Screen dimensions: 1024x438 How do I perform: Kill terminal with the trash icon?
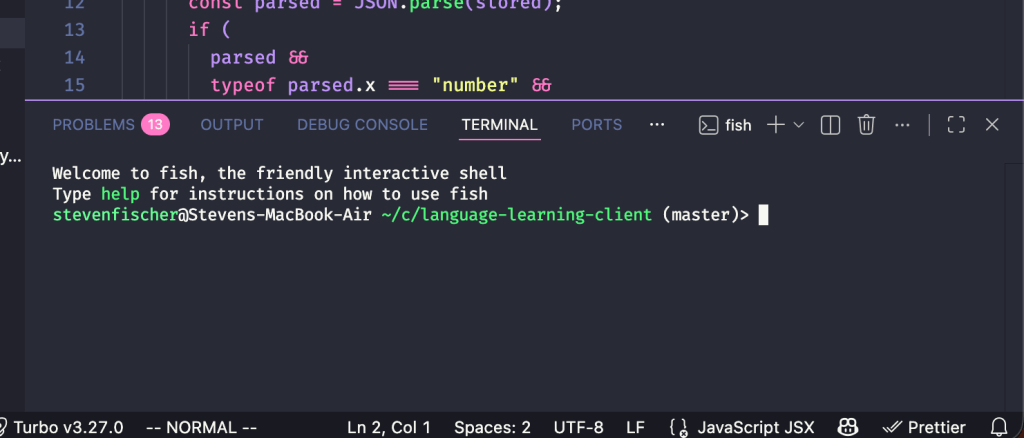(866, 125)
